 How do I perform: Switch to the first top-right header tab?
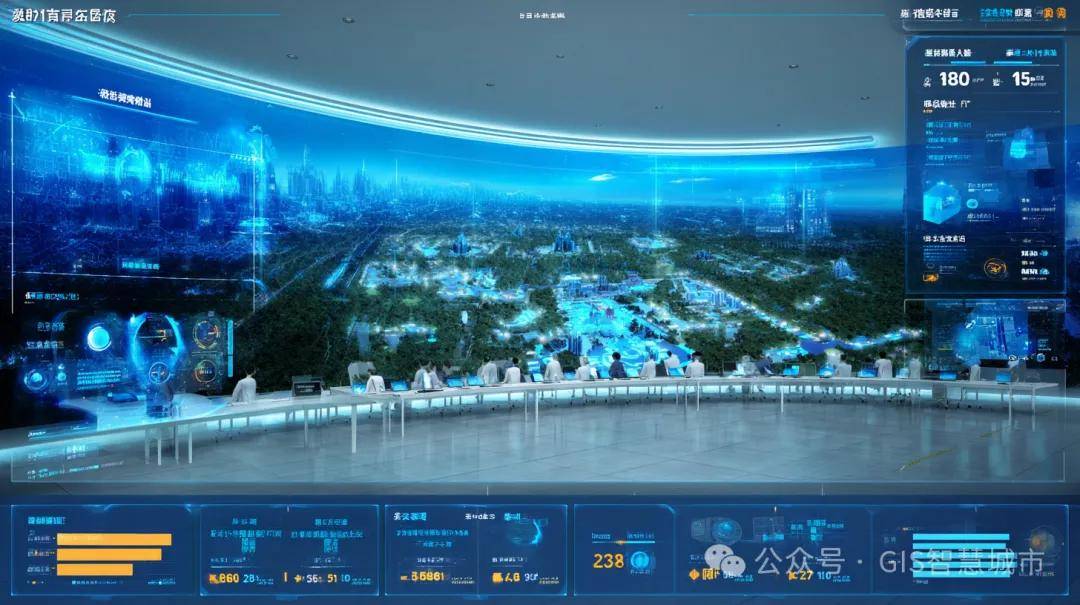coord(929,14)
